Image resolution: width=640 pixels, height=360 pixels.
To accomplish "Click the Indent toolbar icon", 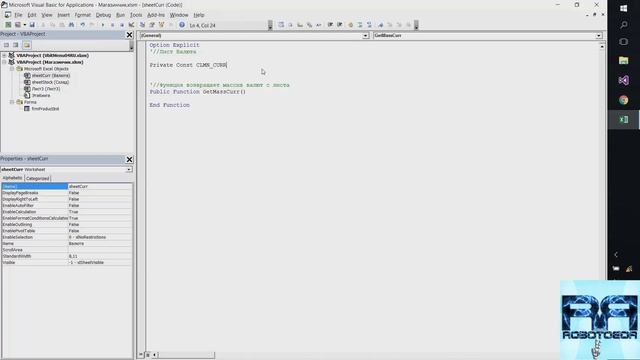I will 330,25.
